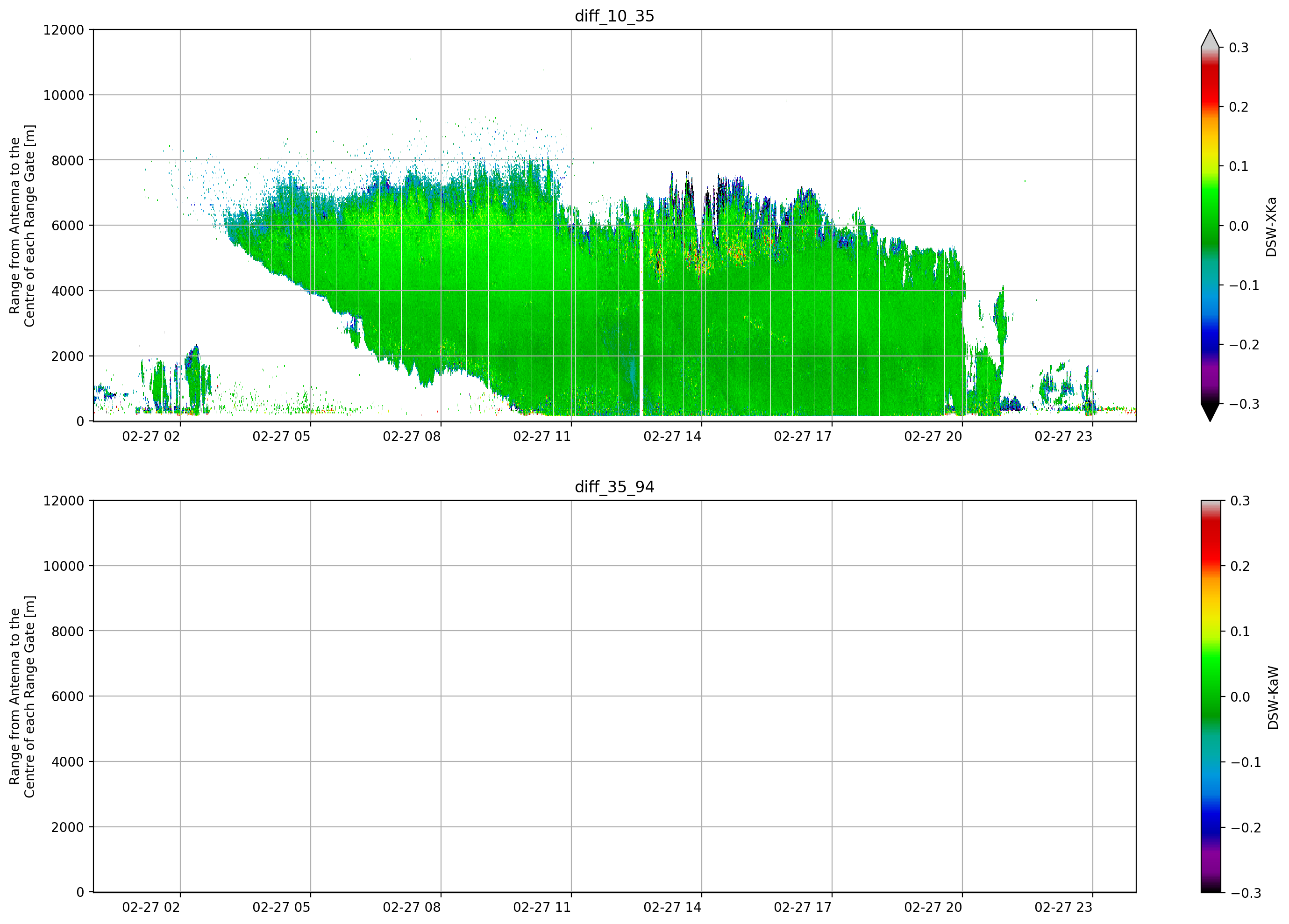
Task: Select '02-27 17' tick under diff_10_35
Action: 803,436
